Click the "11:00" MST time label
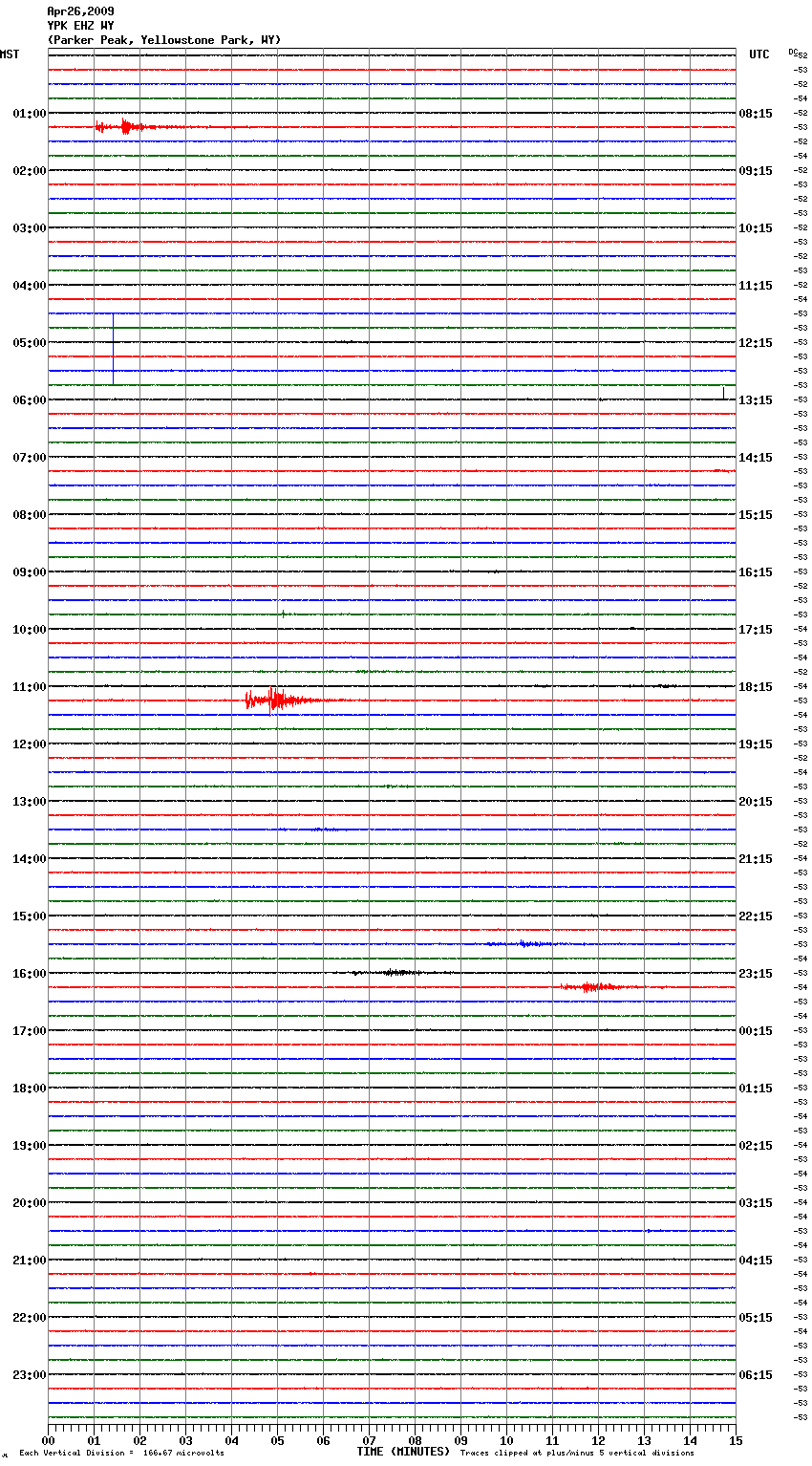The image size is (812, 1466). [x=30, y=687]
